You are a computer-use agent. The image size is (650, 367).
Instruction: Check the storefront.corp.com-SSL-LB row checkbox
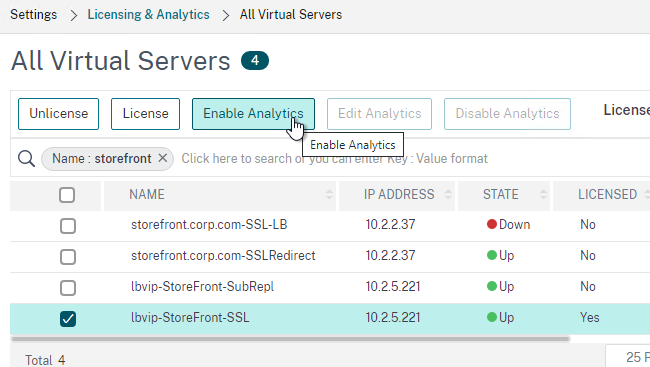(x=68, y=226)
